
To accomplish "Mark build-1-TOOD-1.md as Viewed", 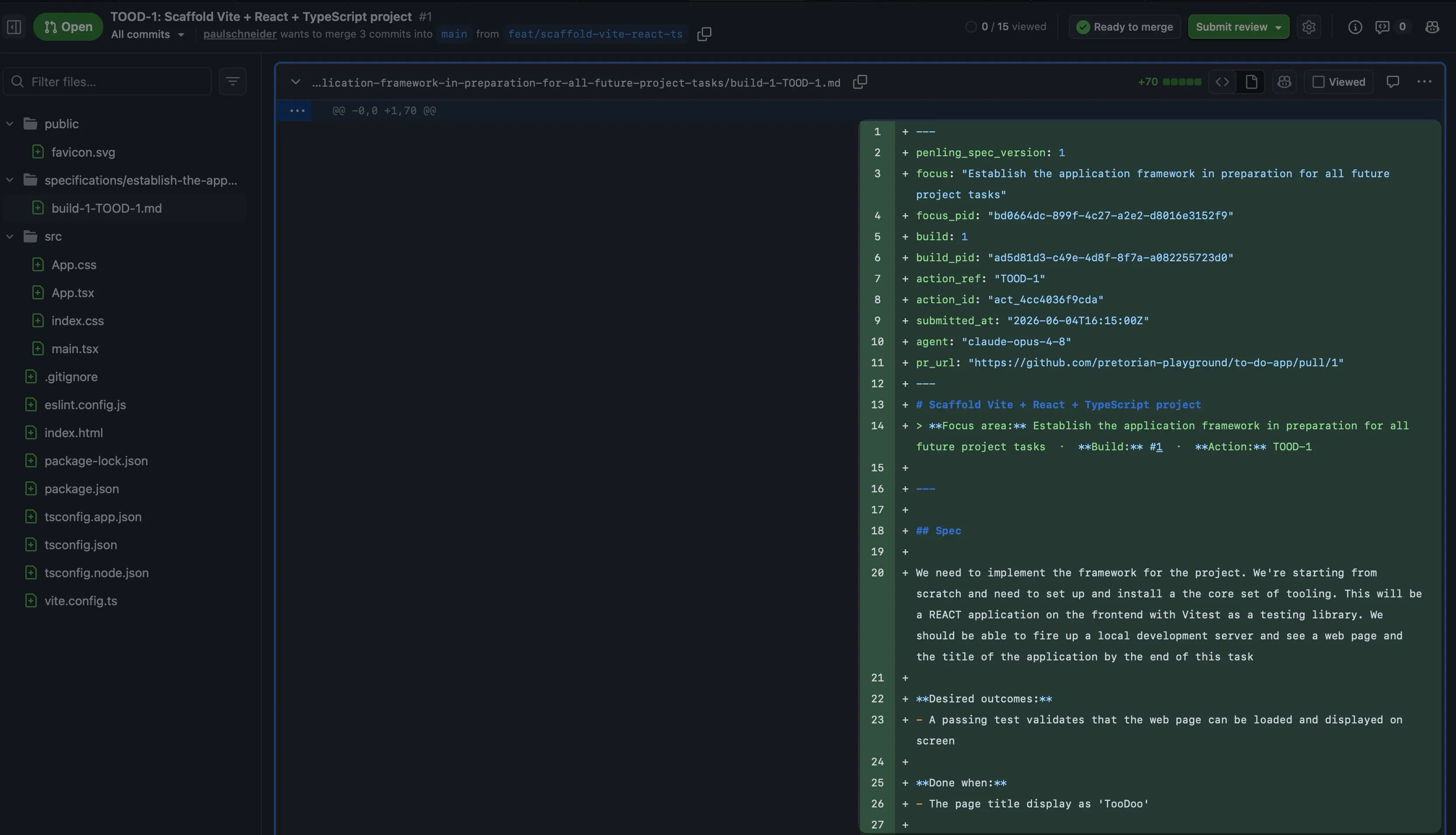I will (x=1339, y=82).
